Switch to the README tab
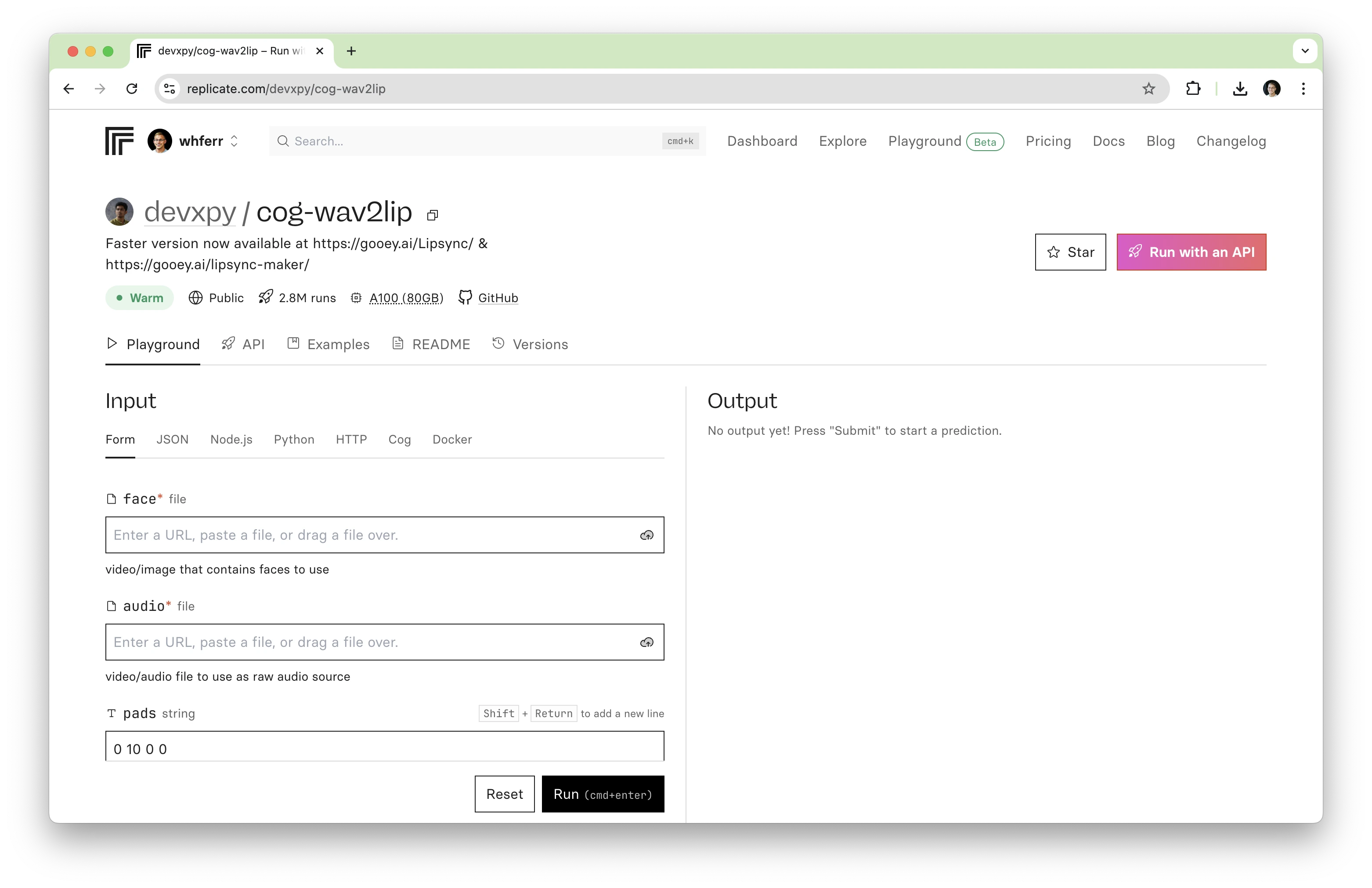Screen dimensions: 1372x888 [442, 344]
